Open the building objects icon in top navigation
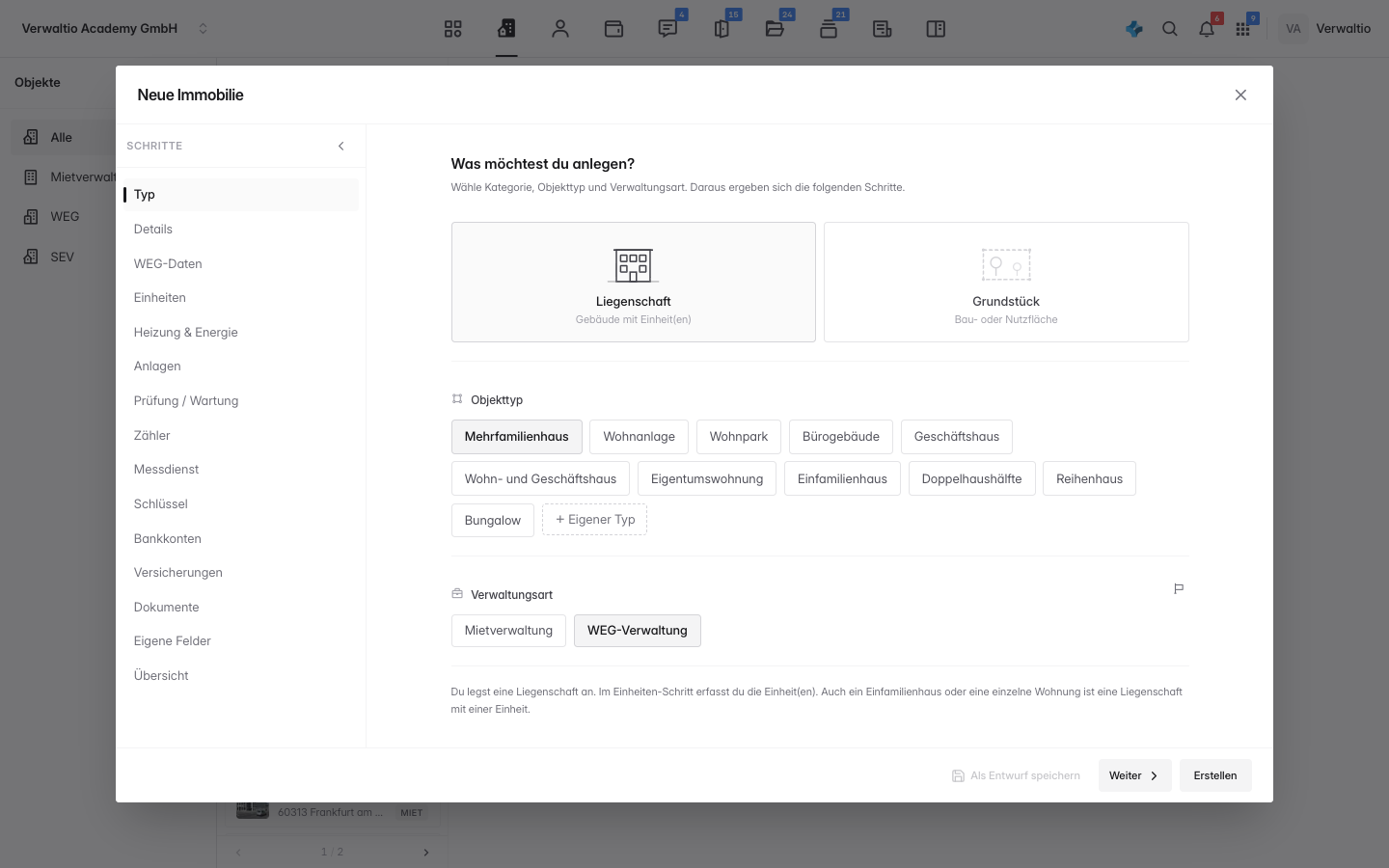 coord(506,29)
